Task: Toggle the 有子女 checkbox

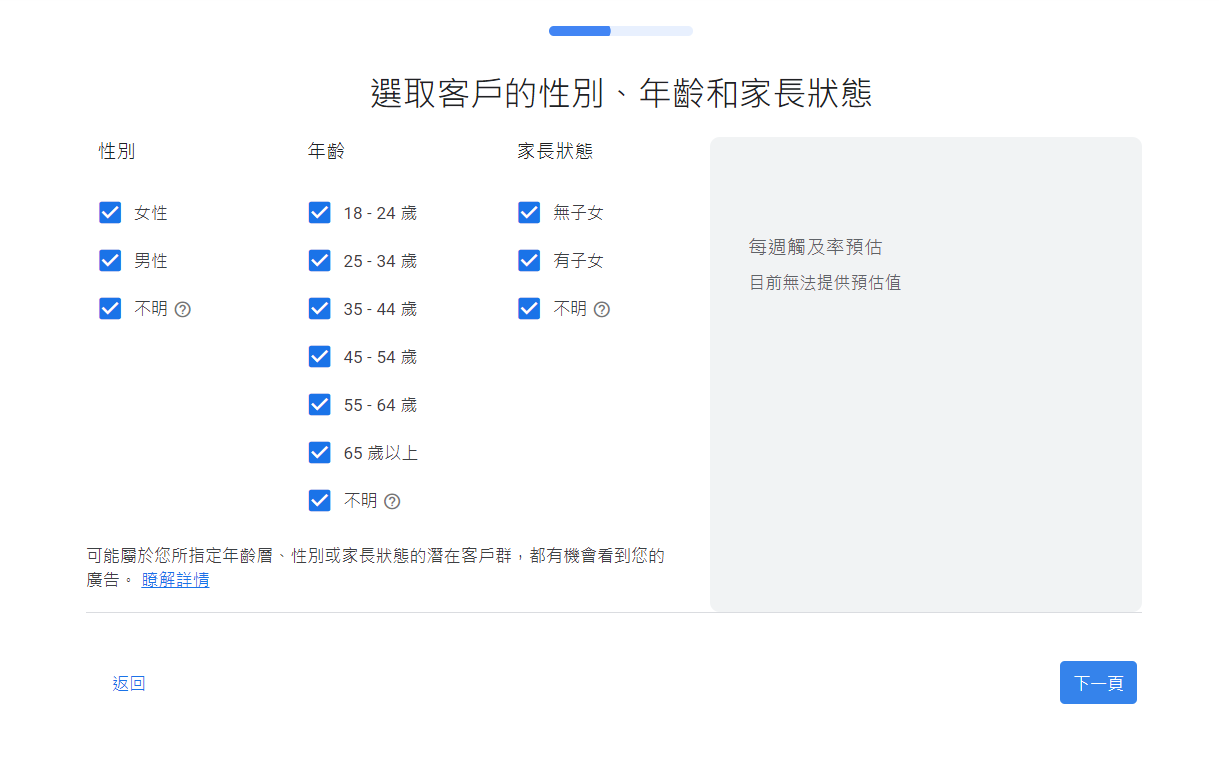Action: tap(529, 261)
